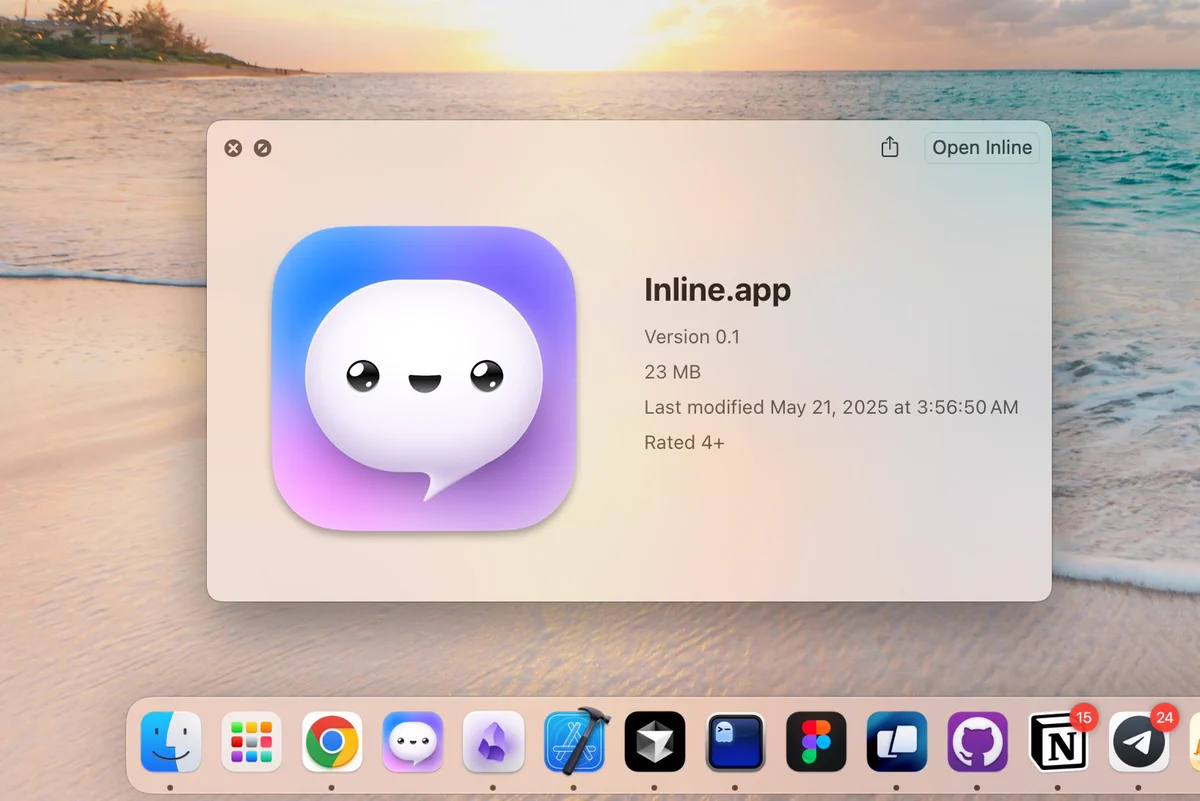Click the Version 0.1 text

692,336
